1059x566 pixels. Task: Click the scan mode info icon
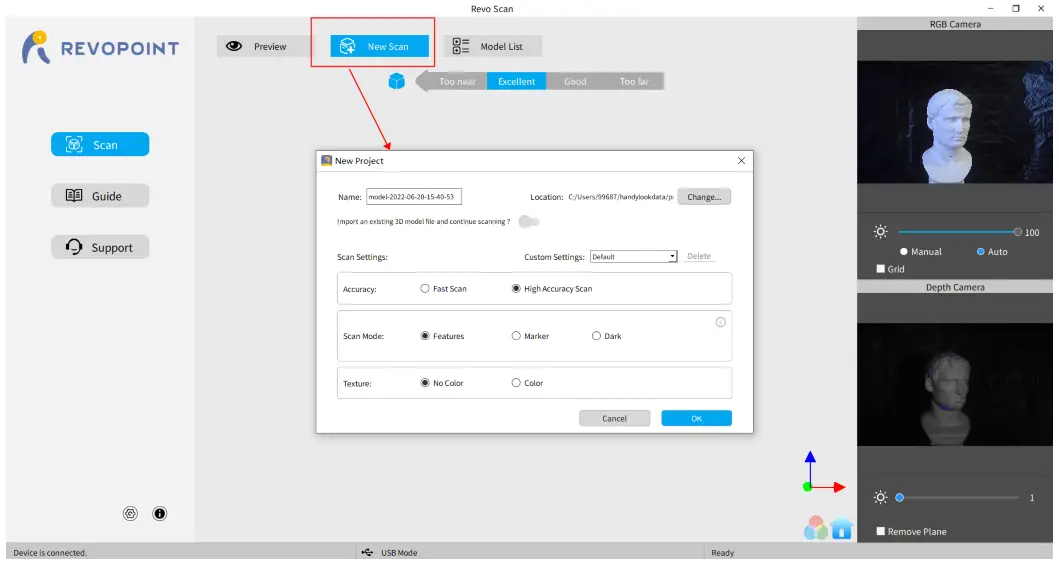coord(721,322)
